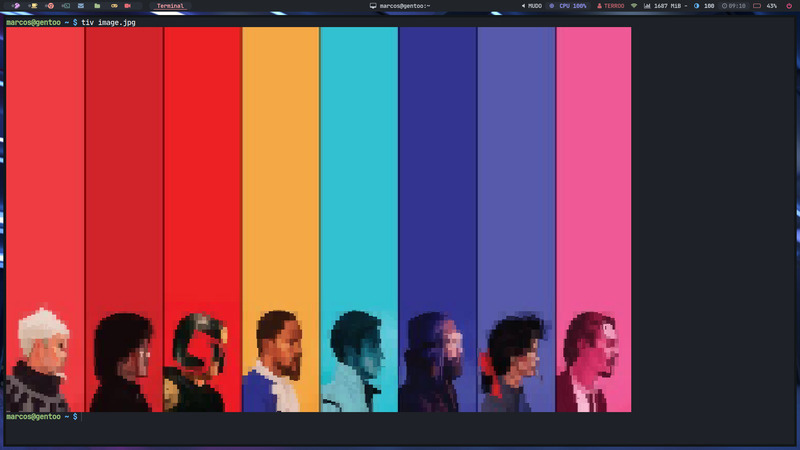Click the 'tiv image.jpg' command text
The image size is (800, 450).
coord(109,22)
